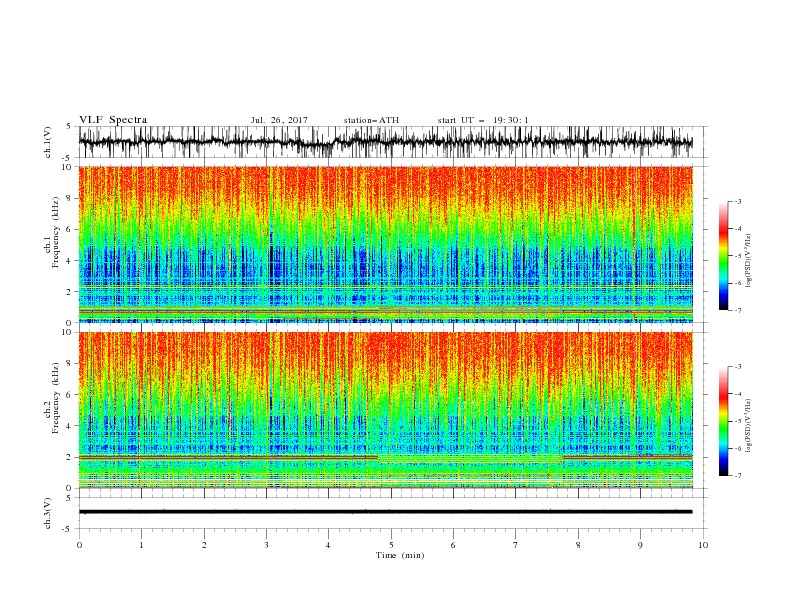Click the ch.1 voltage waveform trace
Viewport: 792px width, 612px height.
[385, 142]
